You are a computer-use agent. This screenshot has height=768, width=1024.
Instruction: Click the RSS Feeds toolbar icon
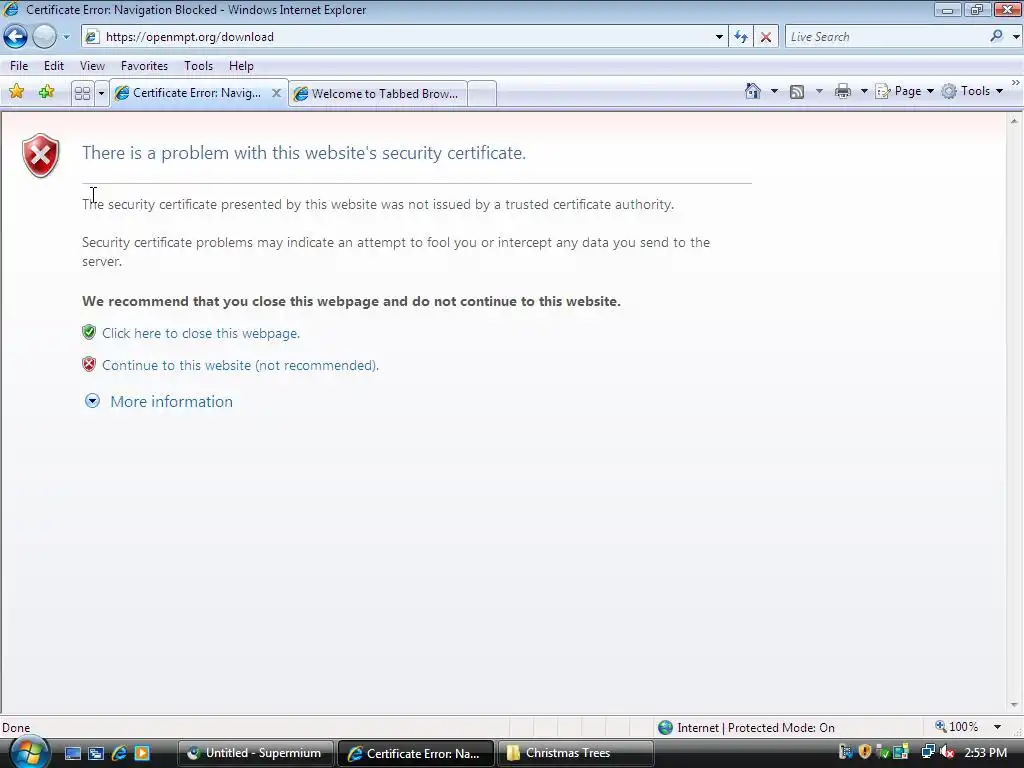click(x=797, y=91)
